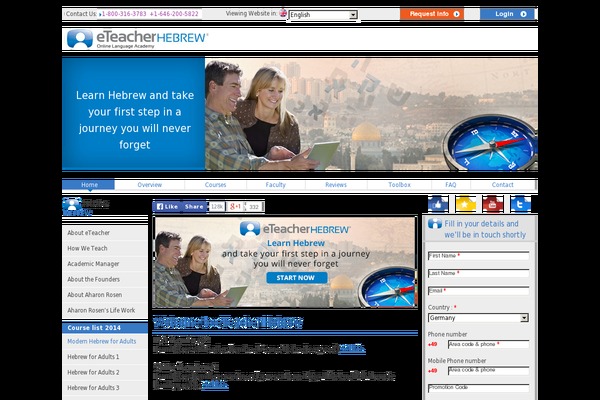Click the Login button
The width and height of the screenshot is (600, 400).
click(507, 14)
